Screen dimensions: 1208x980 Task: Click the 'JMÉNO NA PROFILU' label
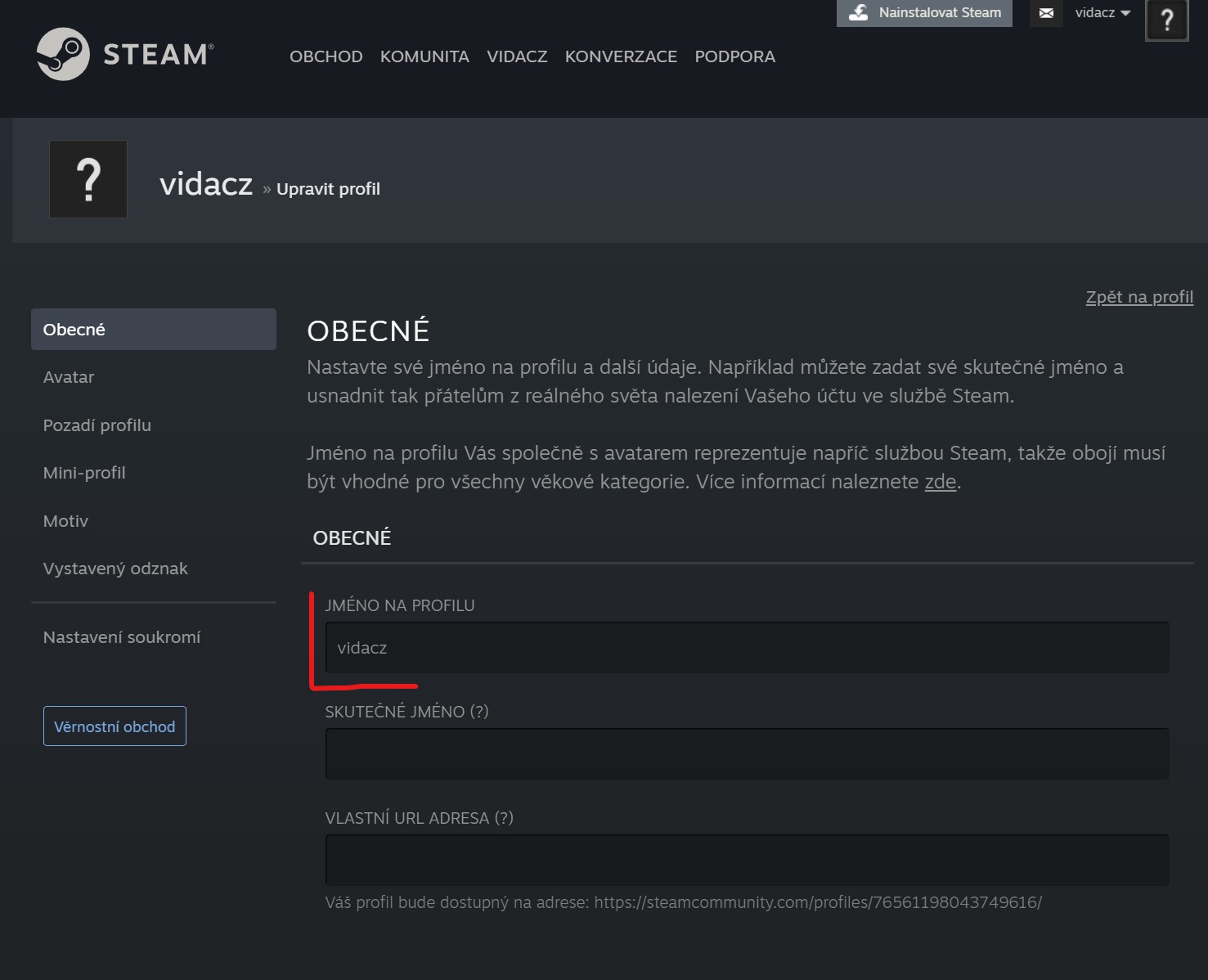point(400,605)
